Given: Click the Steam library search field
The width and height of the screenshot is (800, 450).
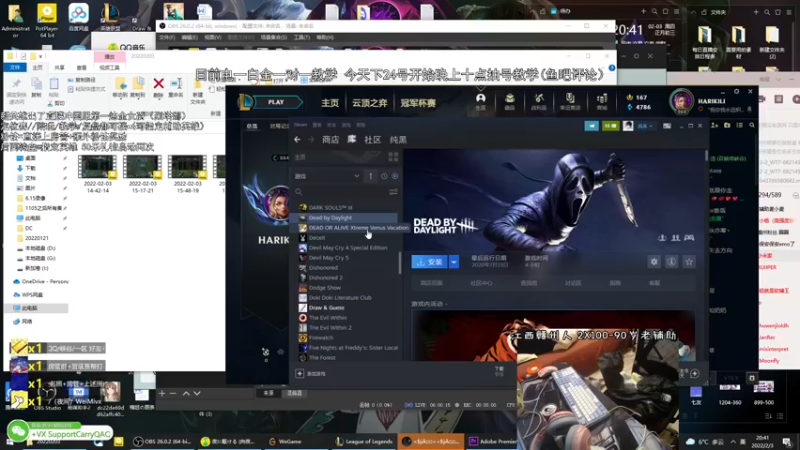Looking at the screenshot, I should [339, 192].
